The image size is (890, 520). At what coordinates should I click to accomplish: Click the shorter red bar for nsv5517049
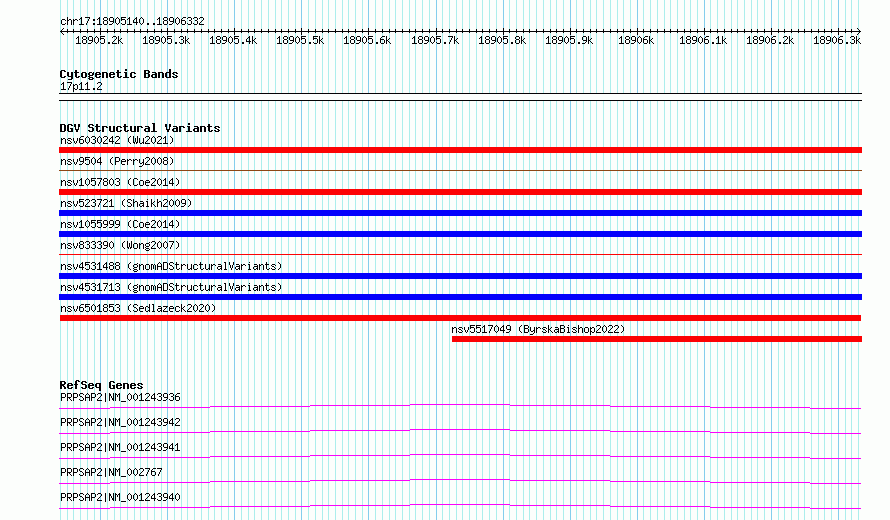point(657,339)
